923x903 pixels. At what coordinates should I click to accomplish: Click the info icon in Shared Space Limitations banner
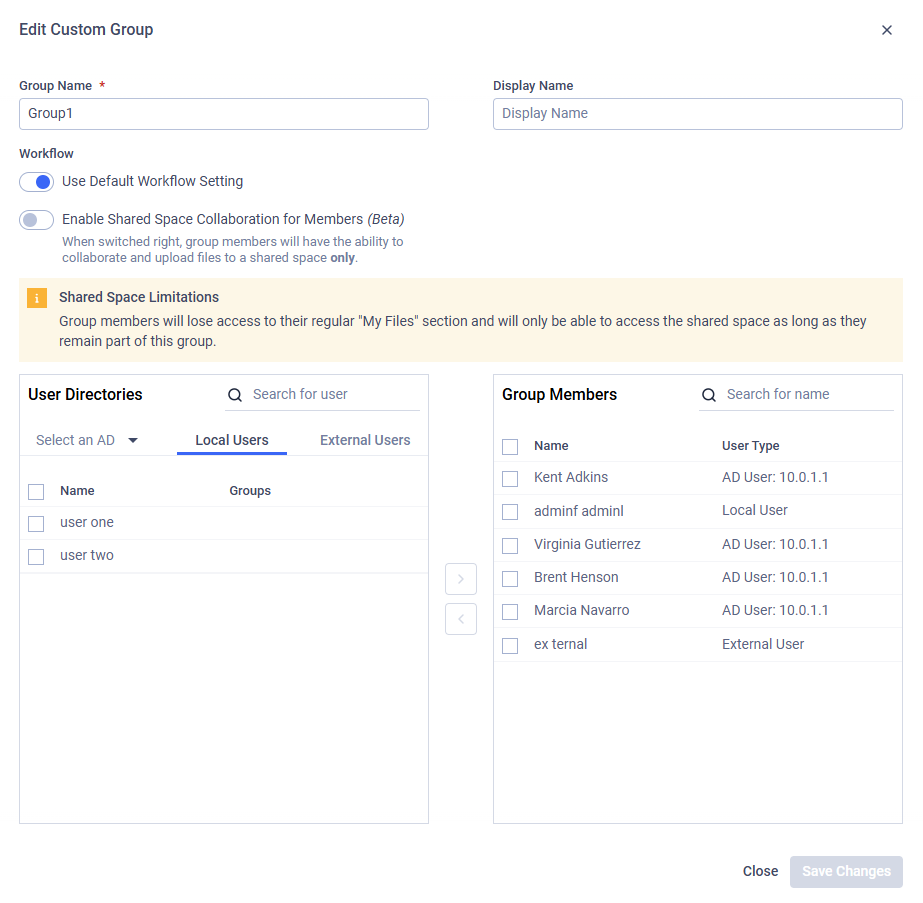(x=37, y=297)
